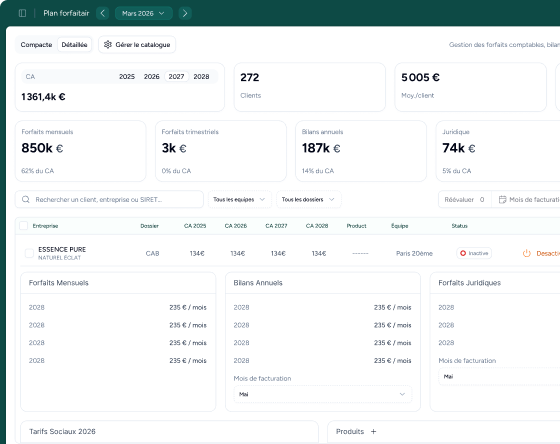
Task: Select CA year 2026
Action: point(151,77)
